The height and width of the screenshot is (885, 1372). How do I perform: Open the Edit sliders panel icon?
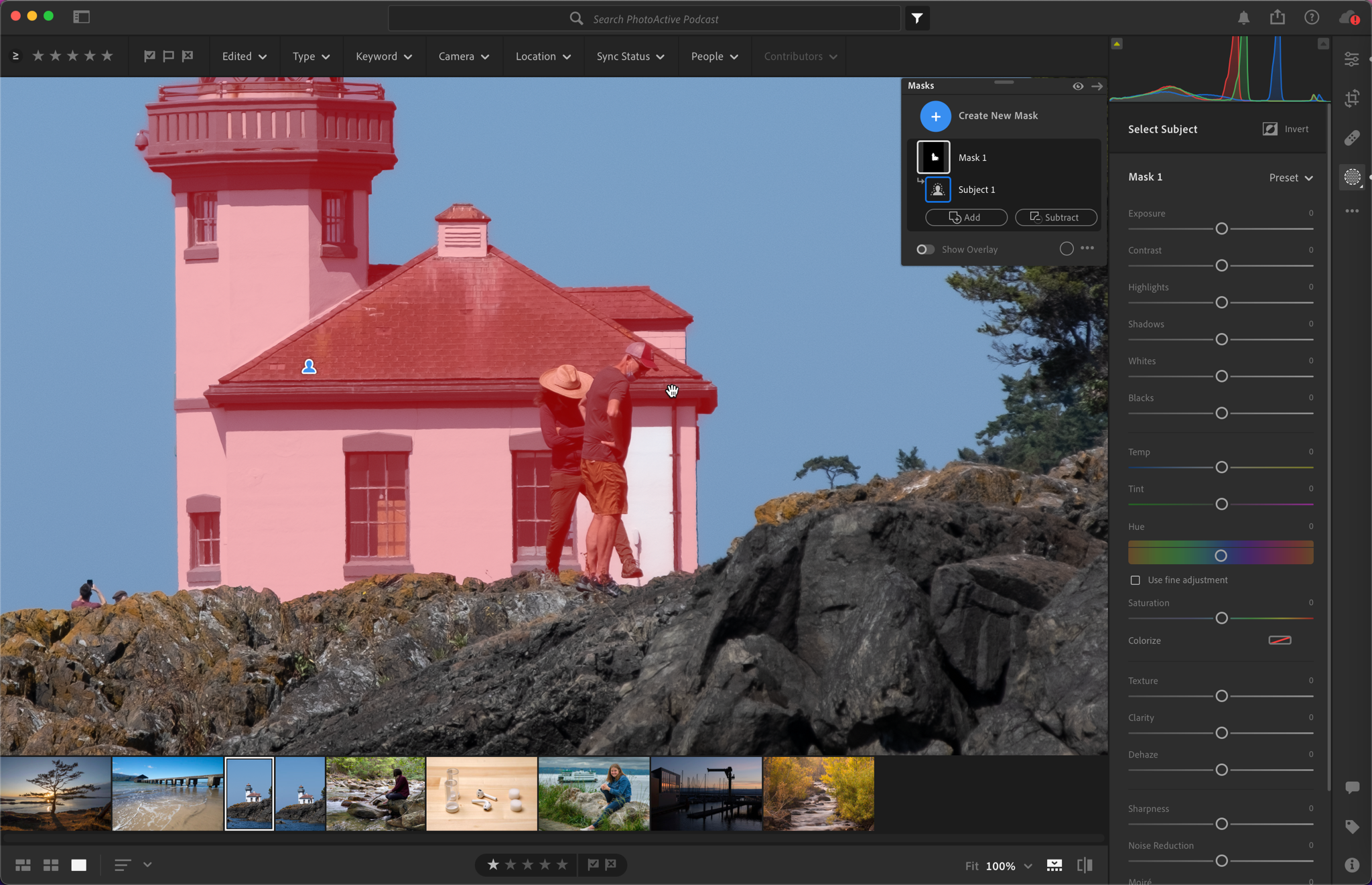[x=1352, y=60]
